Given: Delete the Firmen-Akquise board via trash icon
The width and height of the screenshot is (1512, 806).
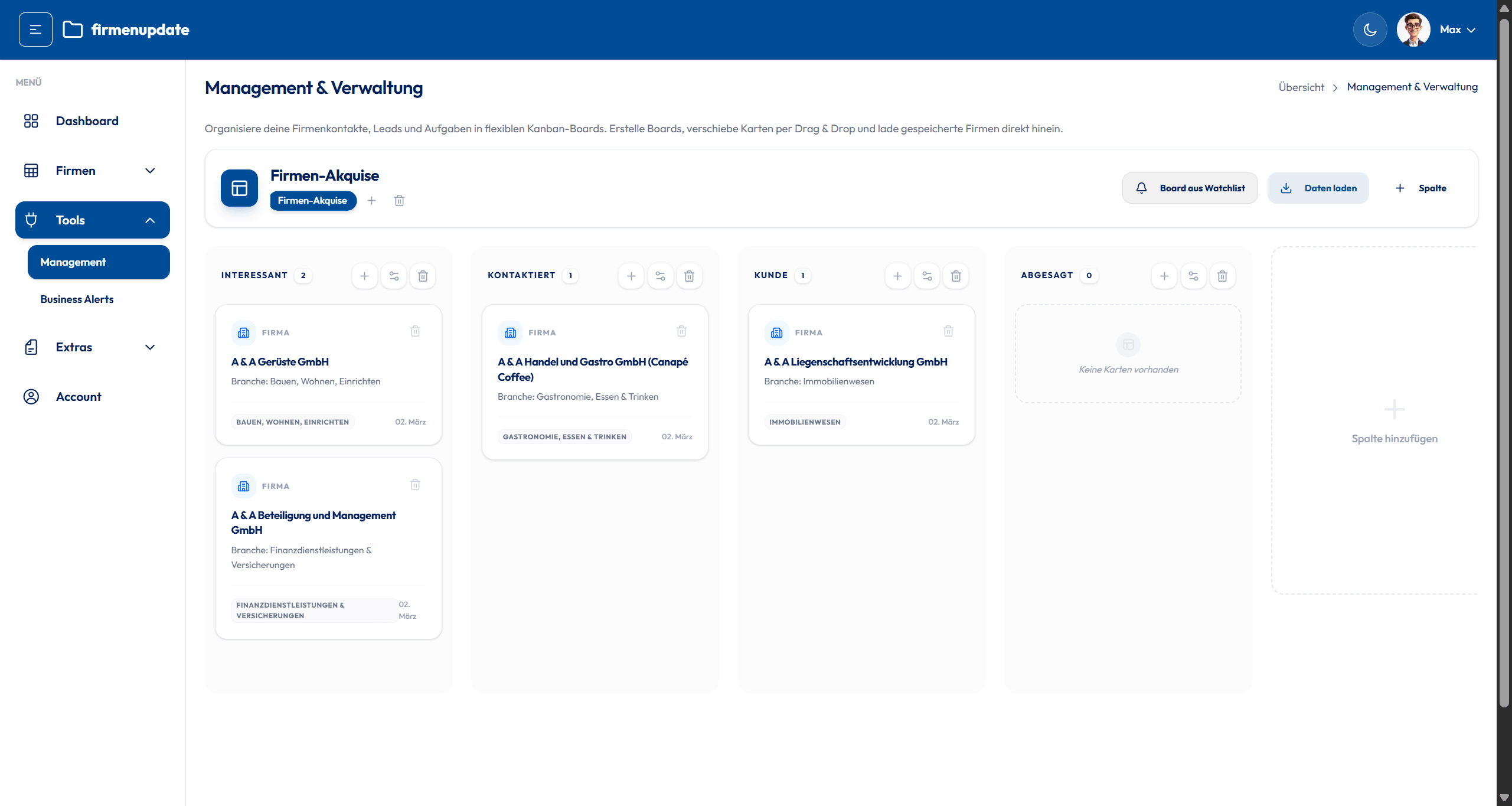Looking at the screenshot, I should (399, 200).
